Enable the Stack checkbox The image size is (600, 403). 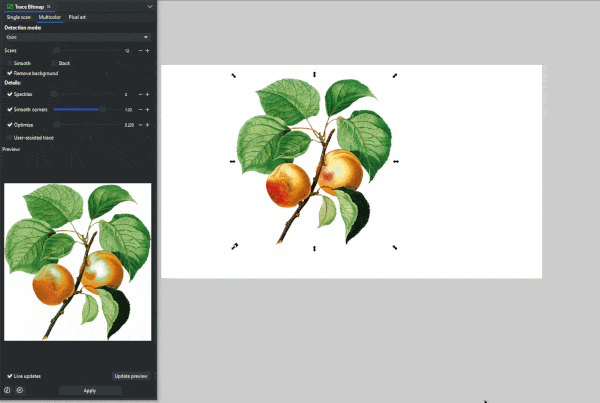click(54, 63)
